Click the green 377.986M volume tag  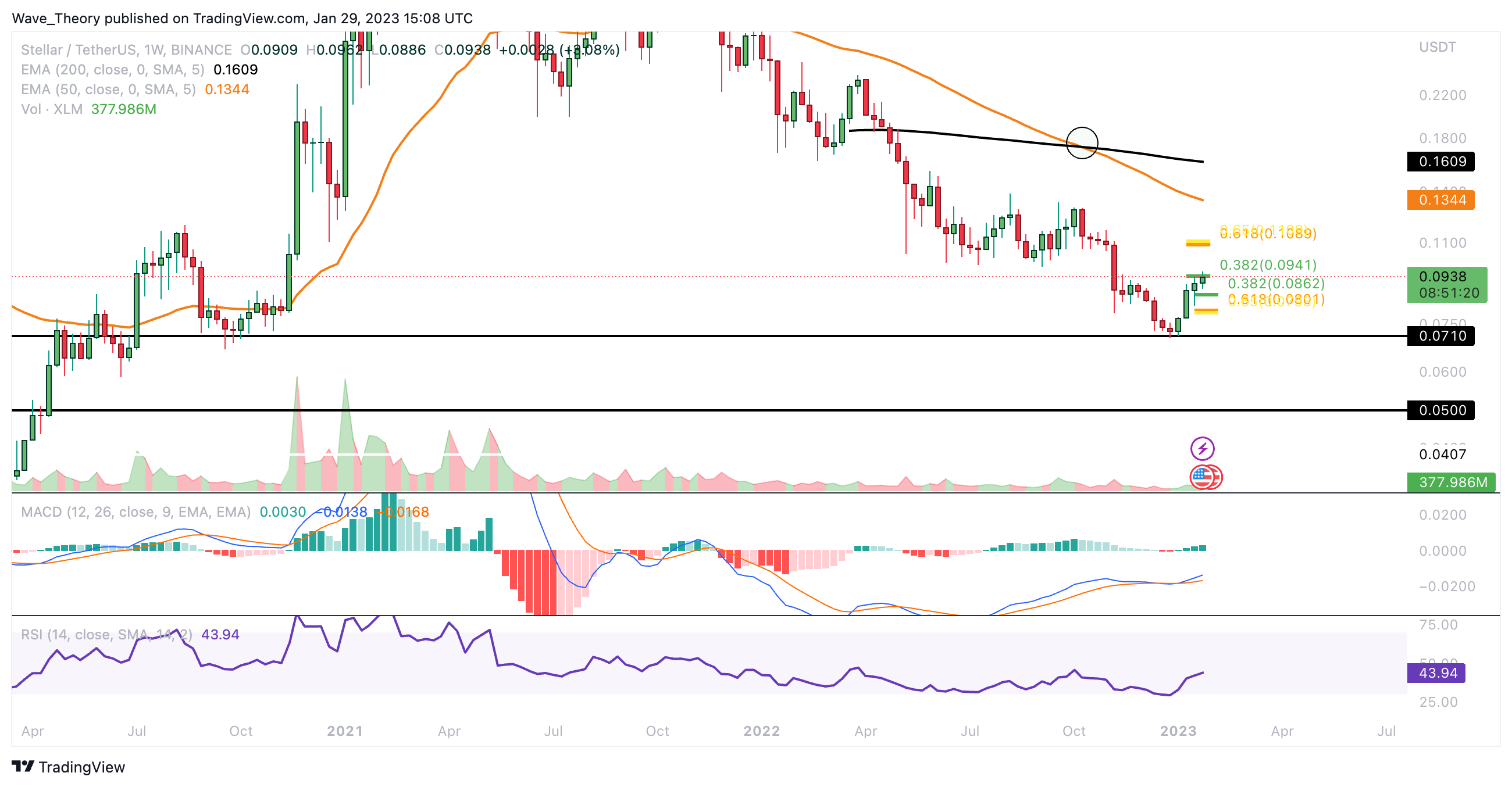tap(1451, 482)
